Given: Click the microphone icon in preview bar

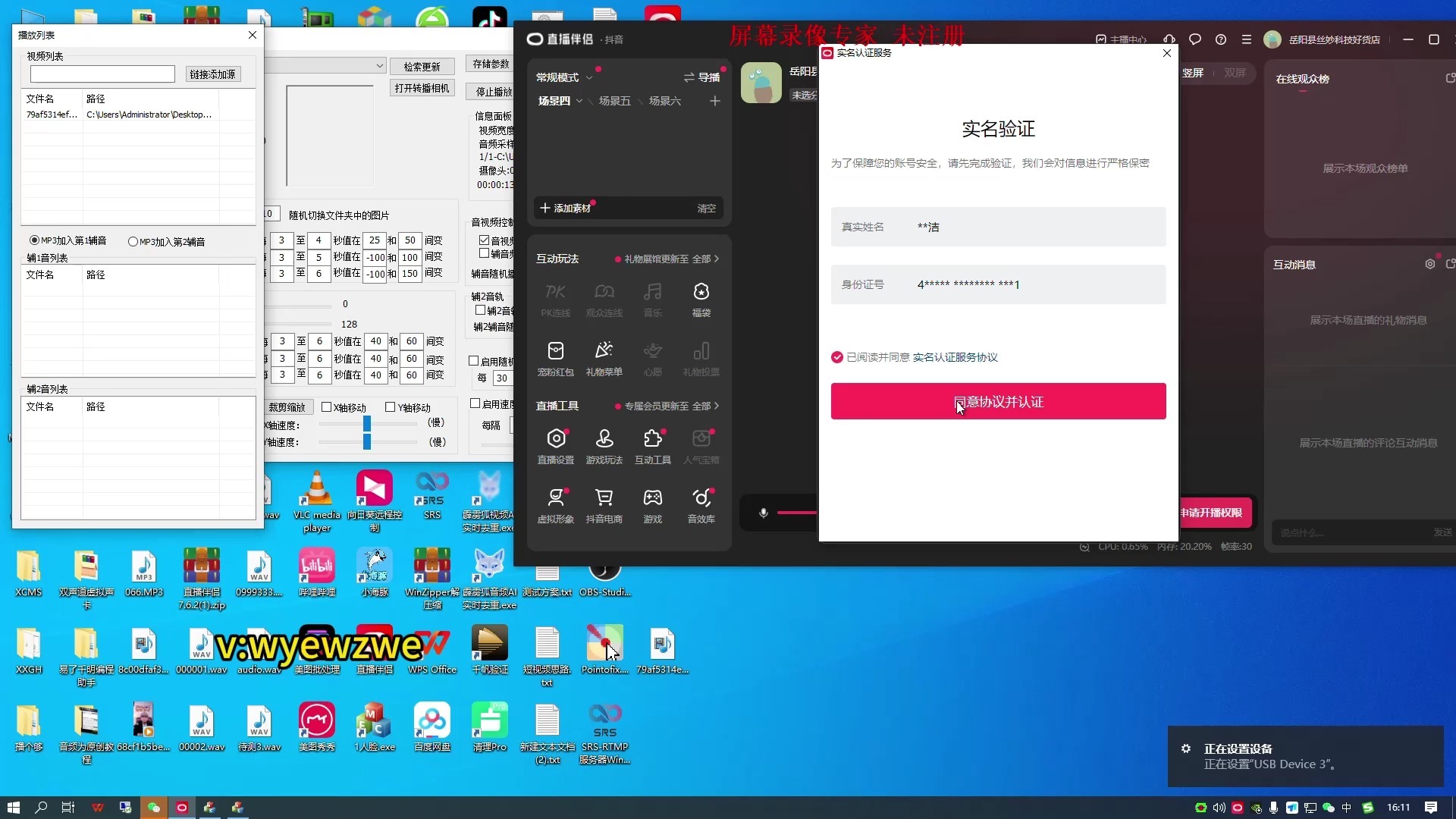Looking at the screenshot, I should pos(764,513).
